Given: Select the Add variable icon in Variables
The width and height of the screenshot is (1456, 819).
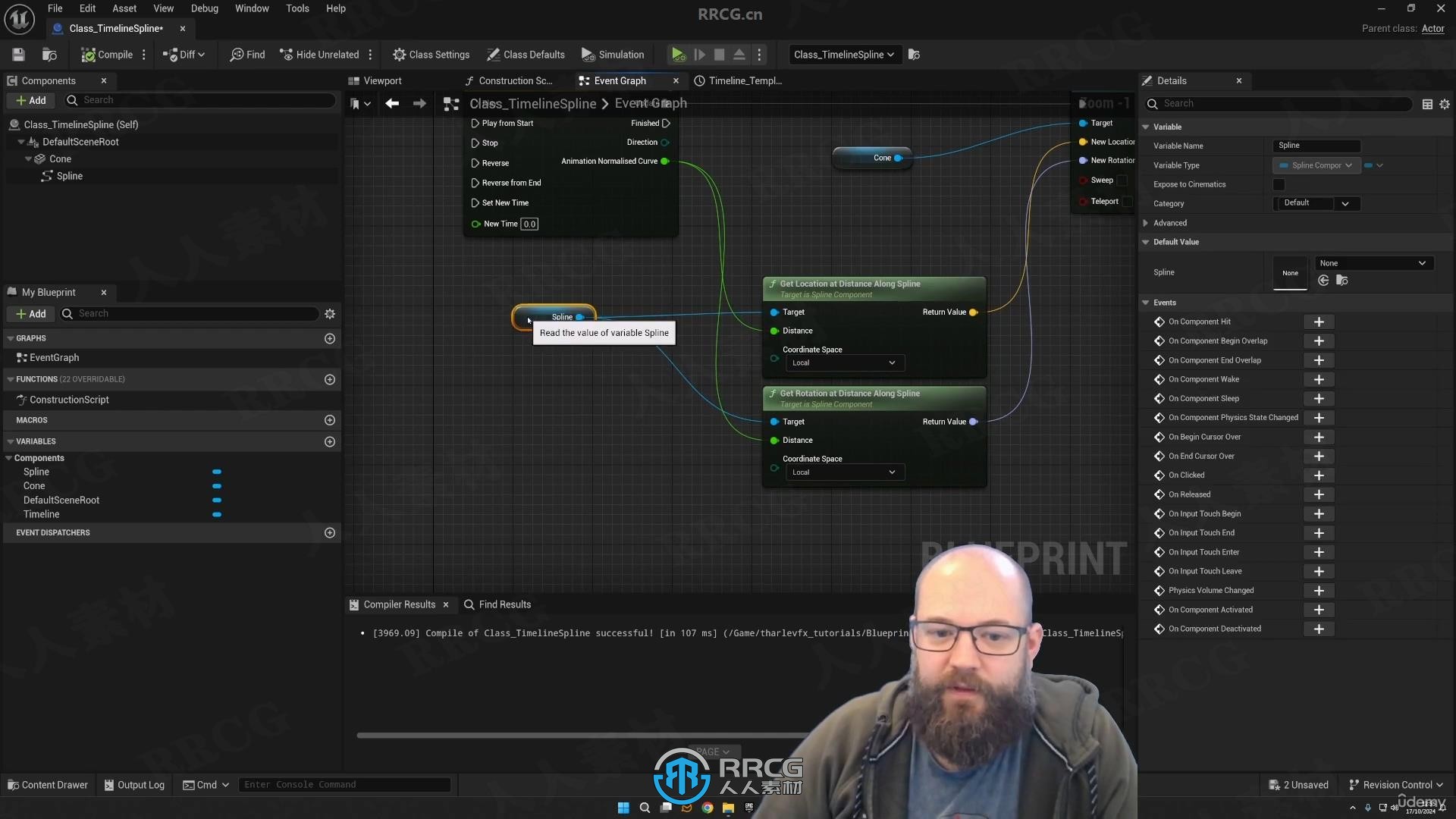Looking at the screenshot, I should click(329, 441).
